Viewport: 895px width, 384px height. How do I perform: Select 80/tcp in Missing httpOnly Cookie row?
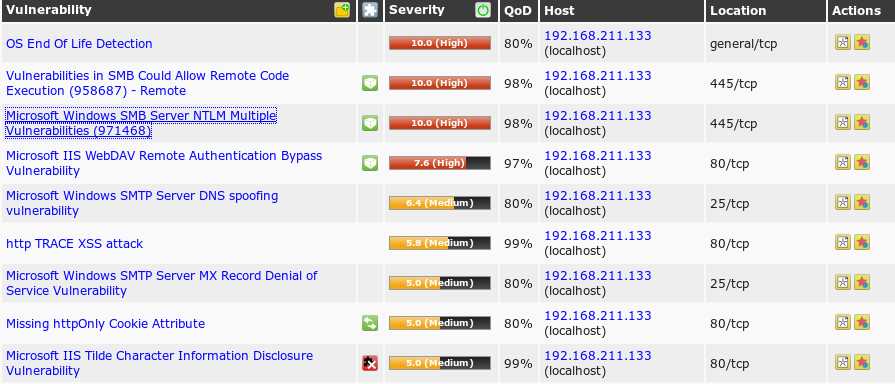(x=729, y=324)
